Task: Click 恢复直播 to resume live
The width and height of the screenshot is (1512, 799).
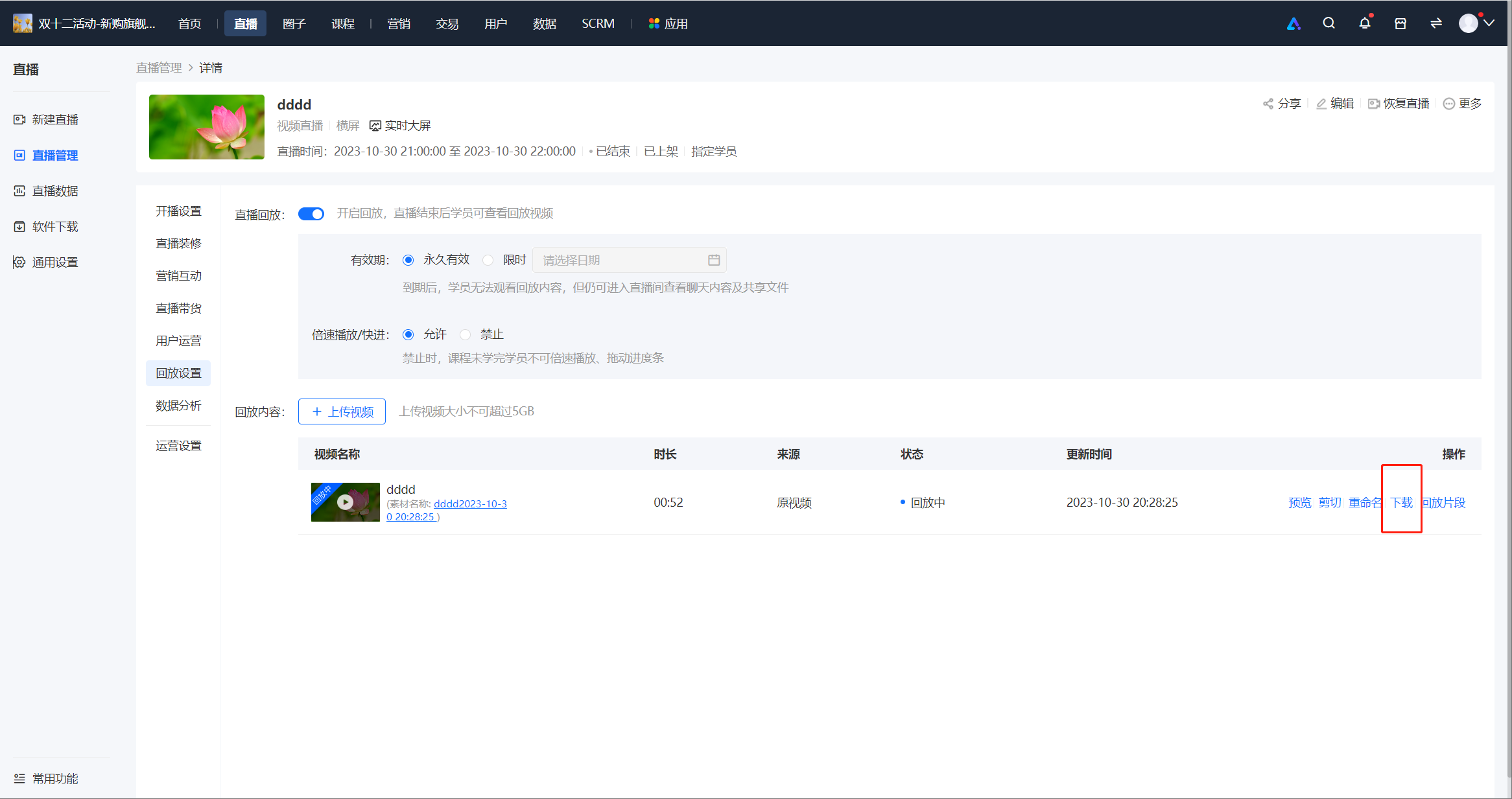Action: point(1399,104)
